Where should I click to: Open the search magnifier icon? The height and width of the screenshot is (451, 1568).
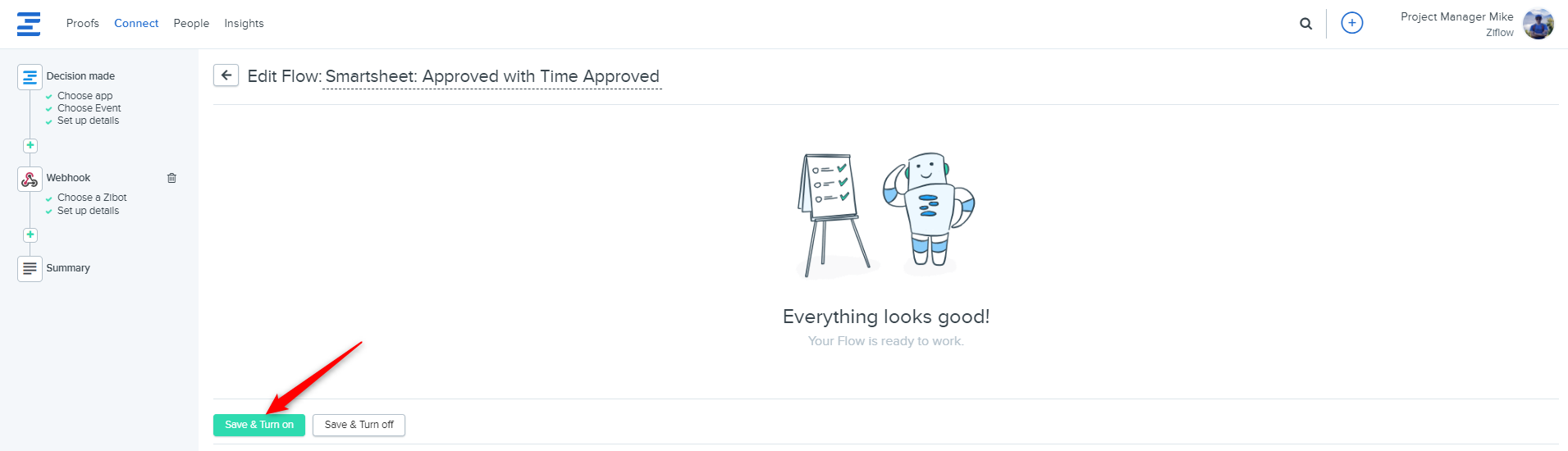click(1305, 24)
